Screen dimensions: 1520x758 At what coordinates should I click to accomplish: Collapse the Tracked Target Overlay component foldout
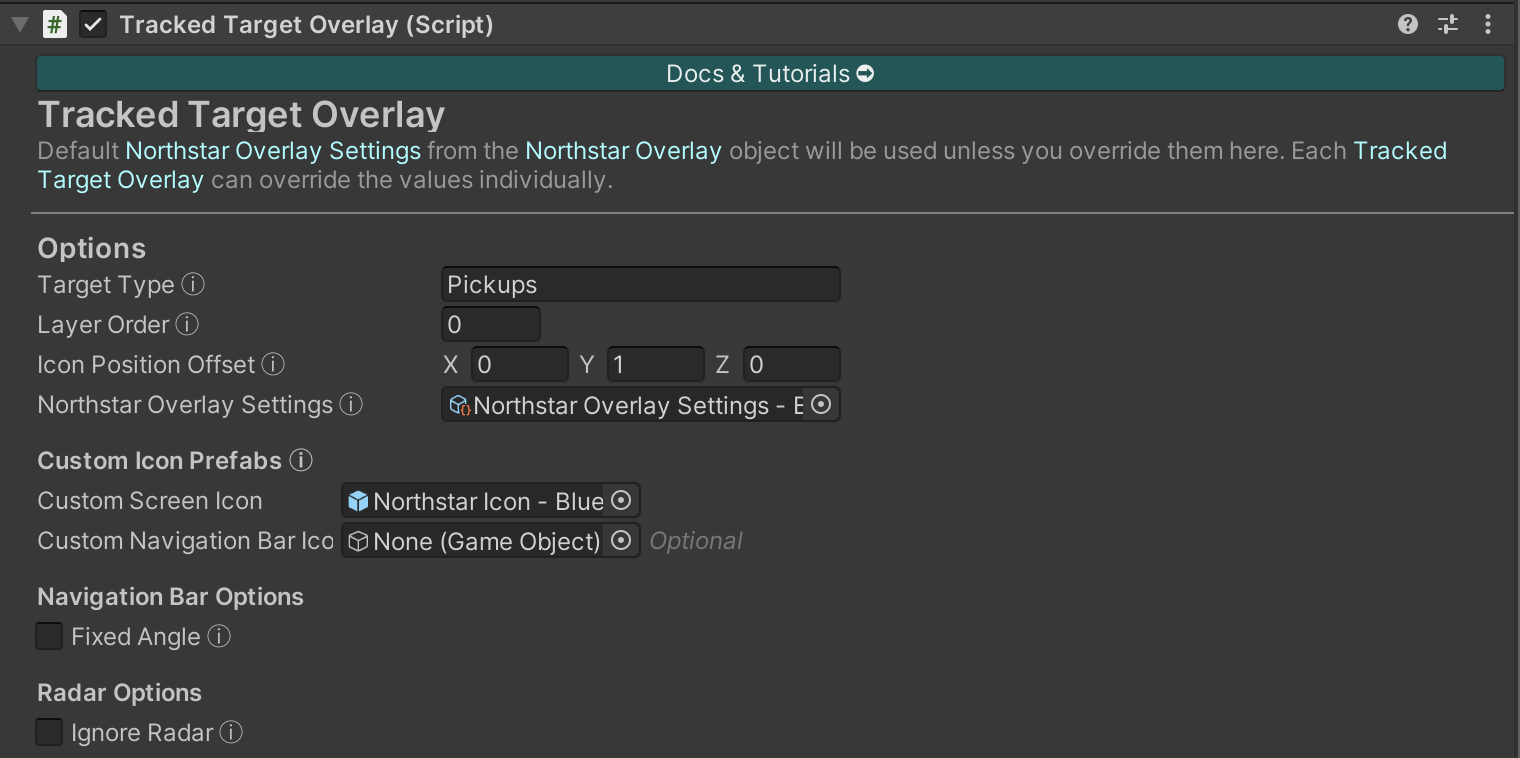tap(19, 25)
